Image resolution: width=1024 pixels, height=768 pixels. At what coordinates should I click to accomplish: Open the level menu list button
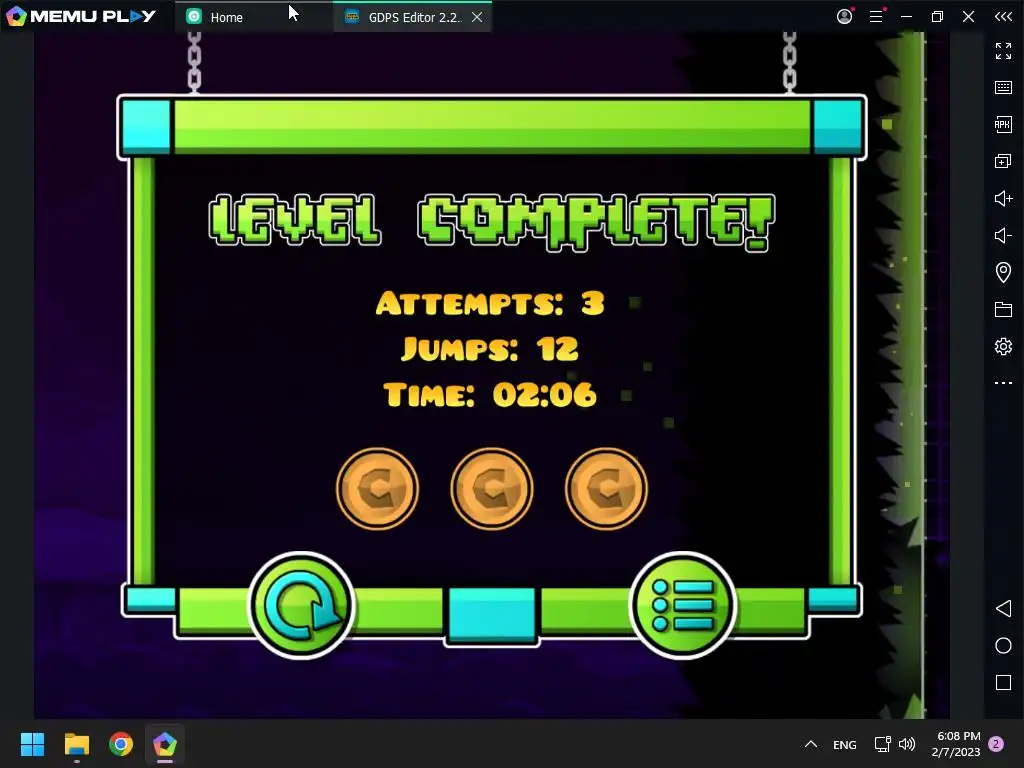point(682,605)
